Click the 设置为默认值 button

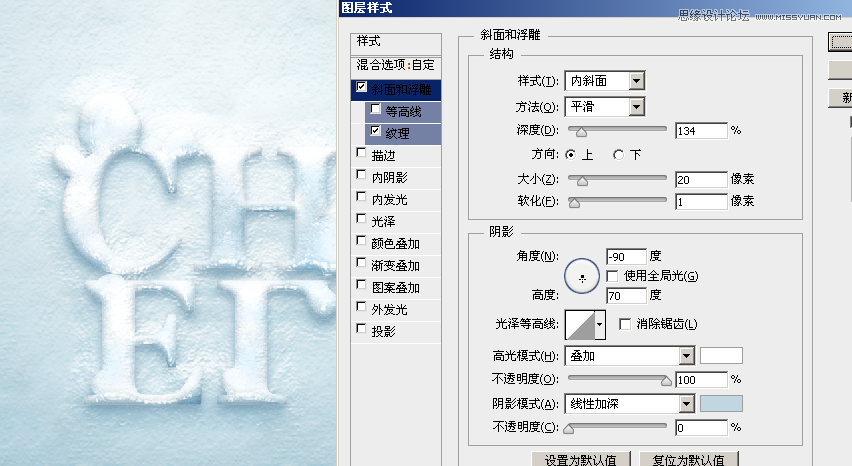[580, 459]
